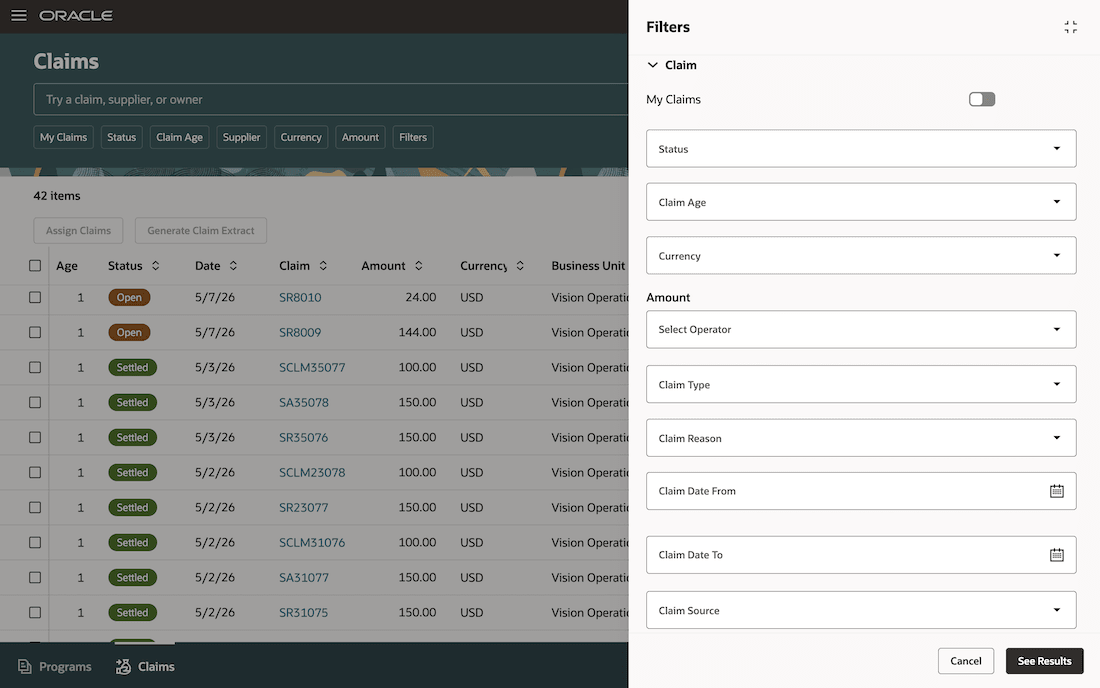Open the Currency dropdown in Filters
The width and height of the screenshot is (1100, 688).
click(x=861, y=255)
